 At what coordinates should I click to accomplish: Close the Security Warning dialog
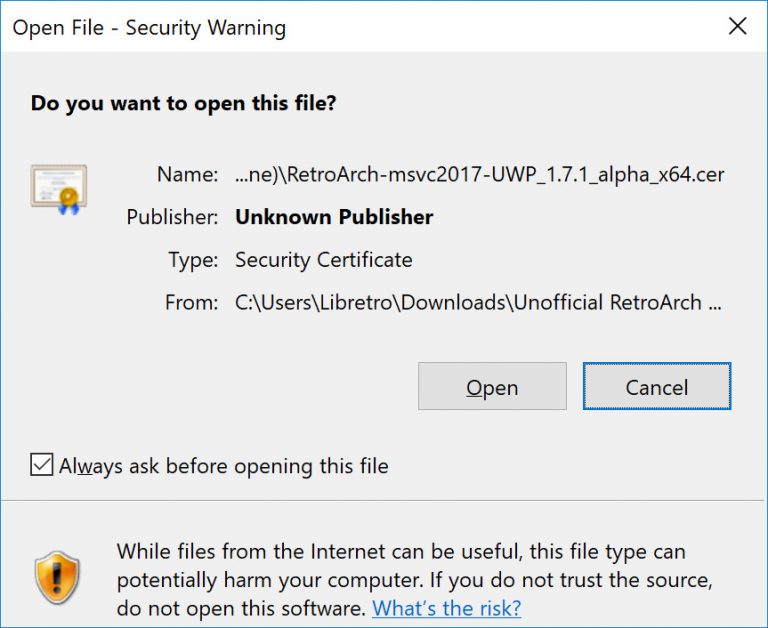(x=737, y=27)
